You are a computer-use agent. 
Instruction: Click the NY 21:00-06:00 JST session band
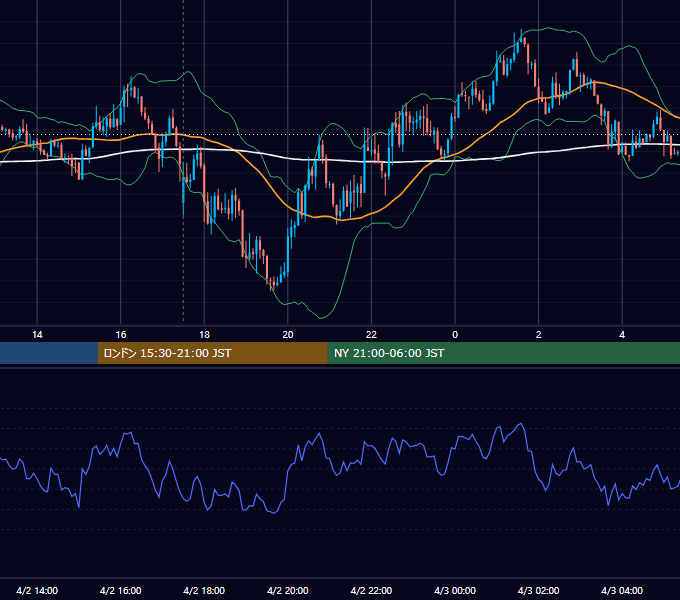pyautogui.click(x=503, y=353)
